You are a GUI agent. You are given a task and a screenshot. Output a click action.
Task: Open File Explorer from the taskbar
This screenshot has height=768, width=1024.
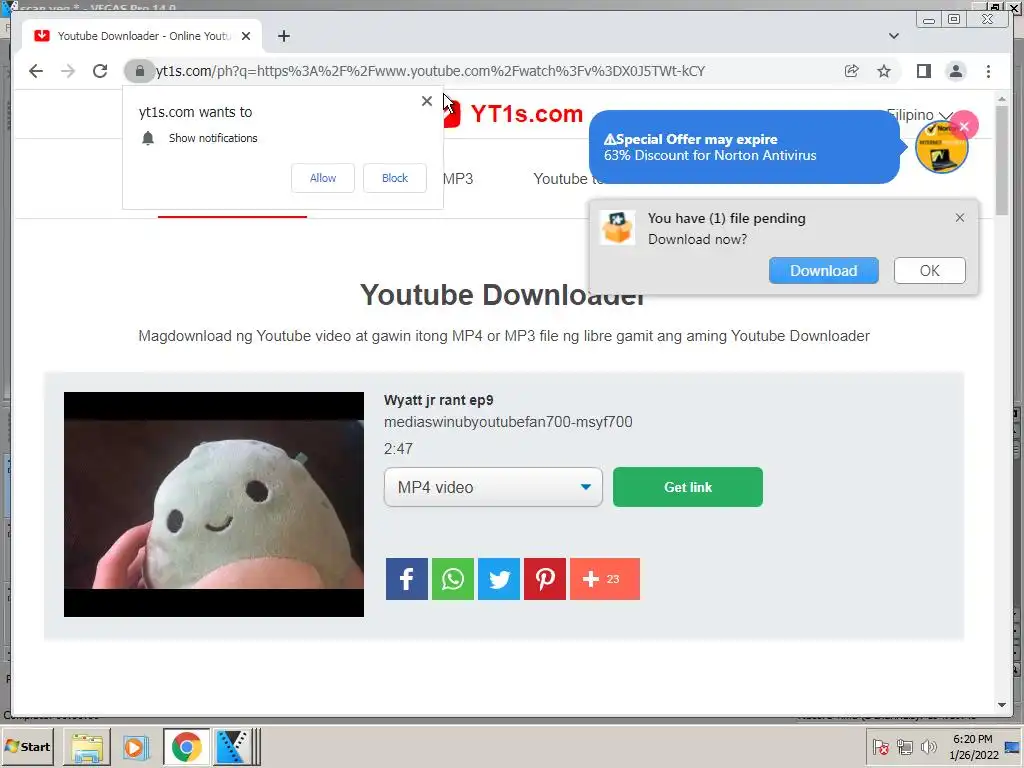[x=87, y=746]
